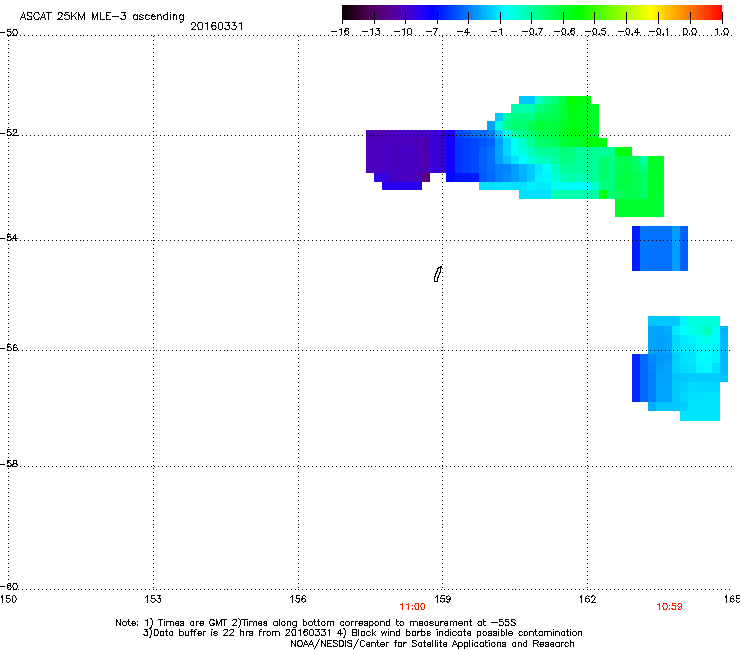Screen dimensions: 740x650
Task: Click the red 10:59 time label
Action: tap(669, 607)
